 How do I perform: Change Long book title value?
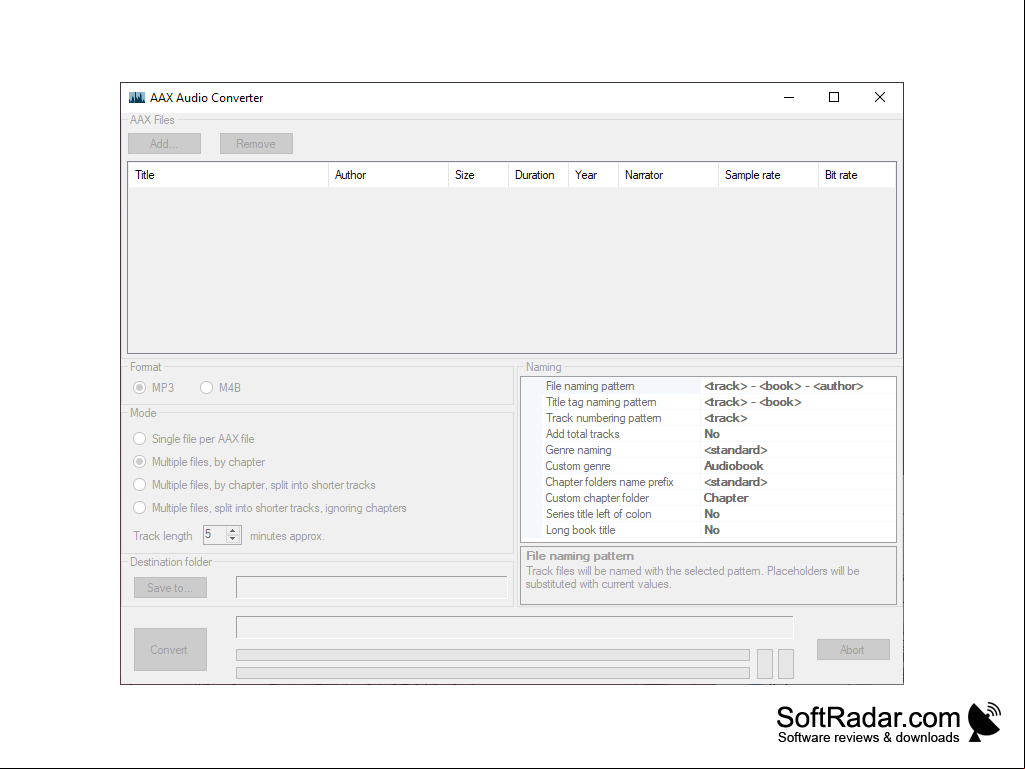[x=798, y=530]
